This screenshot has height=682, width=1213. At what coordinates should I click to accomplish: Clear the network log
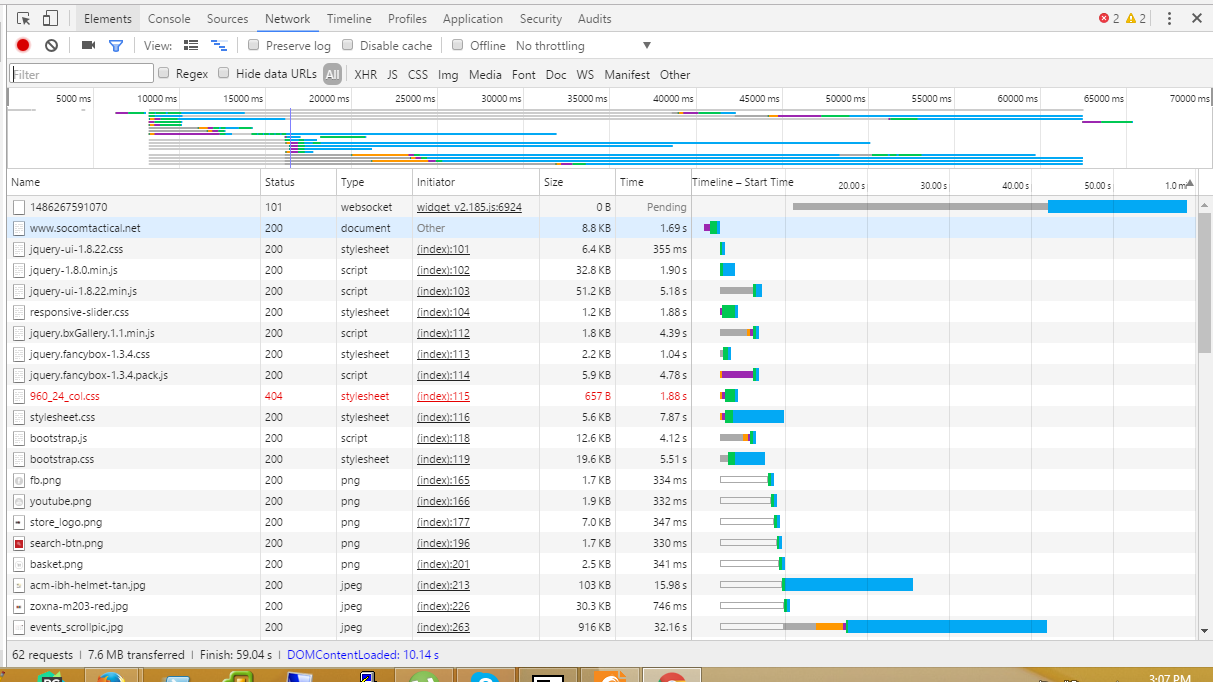point(51,45)
